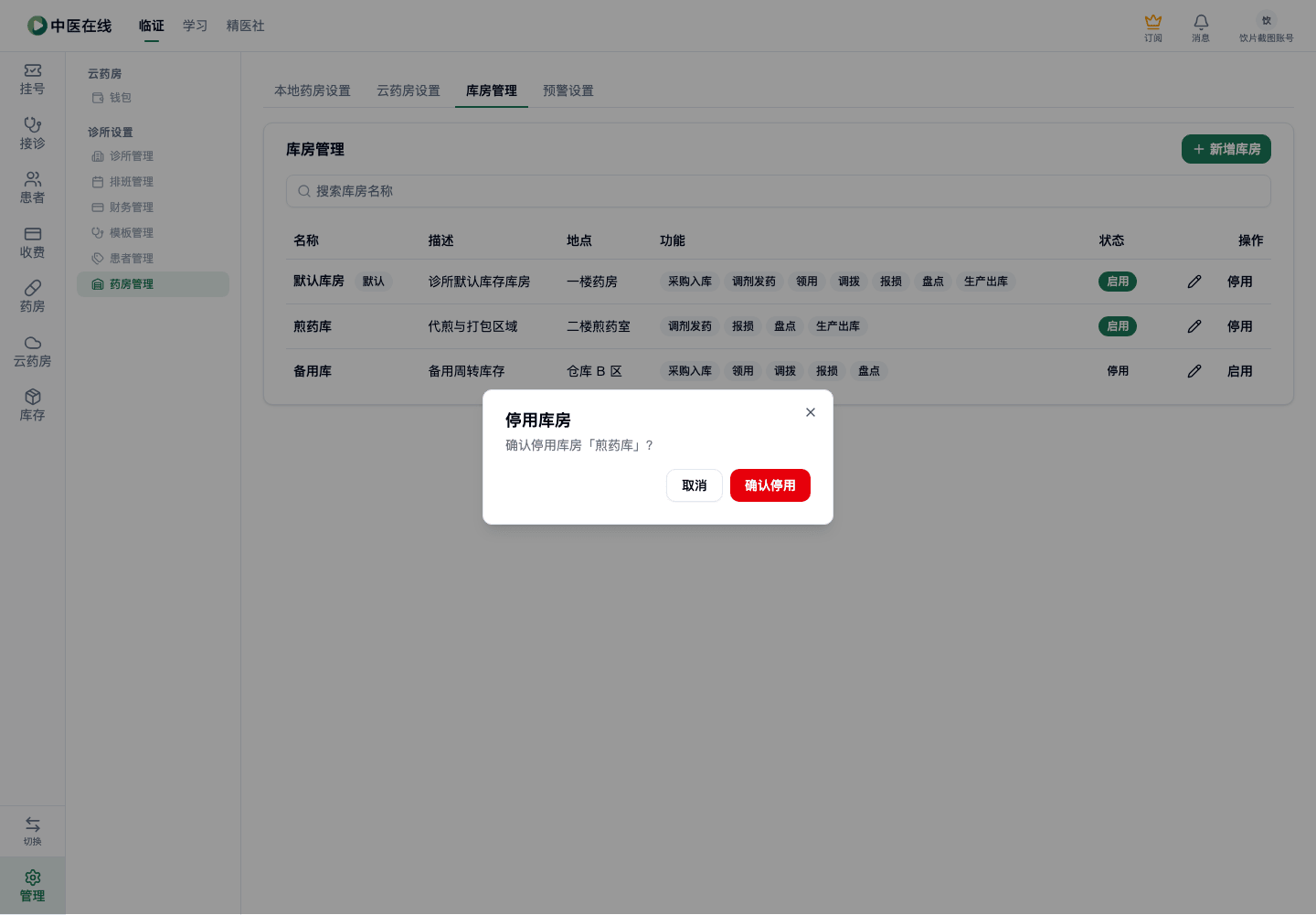Open 患者 sidebar item
The height and width of the screenshot is (915, 1316).
(x=33, y=188)
